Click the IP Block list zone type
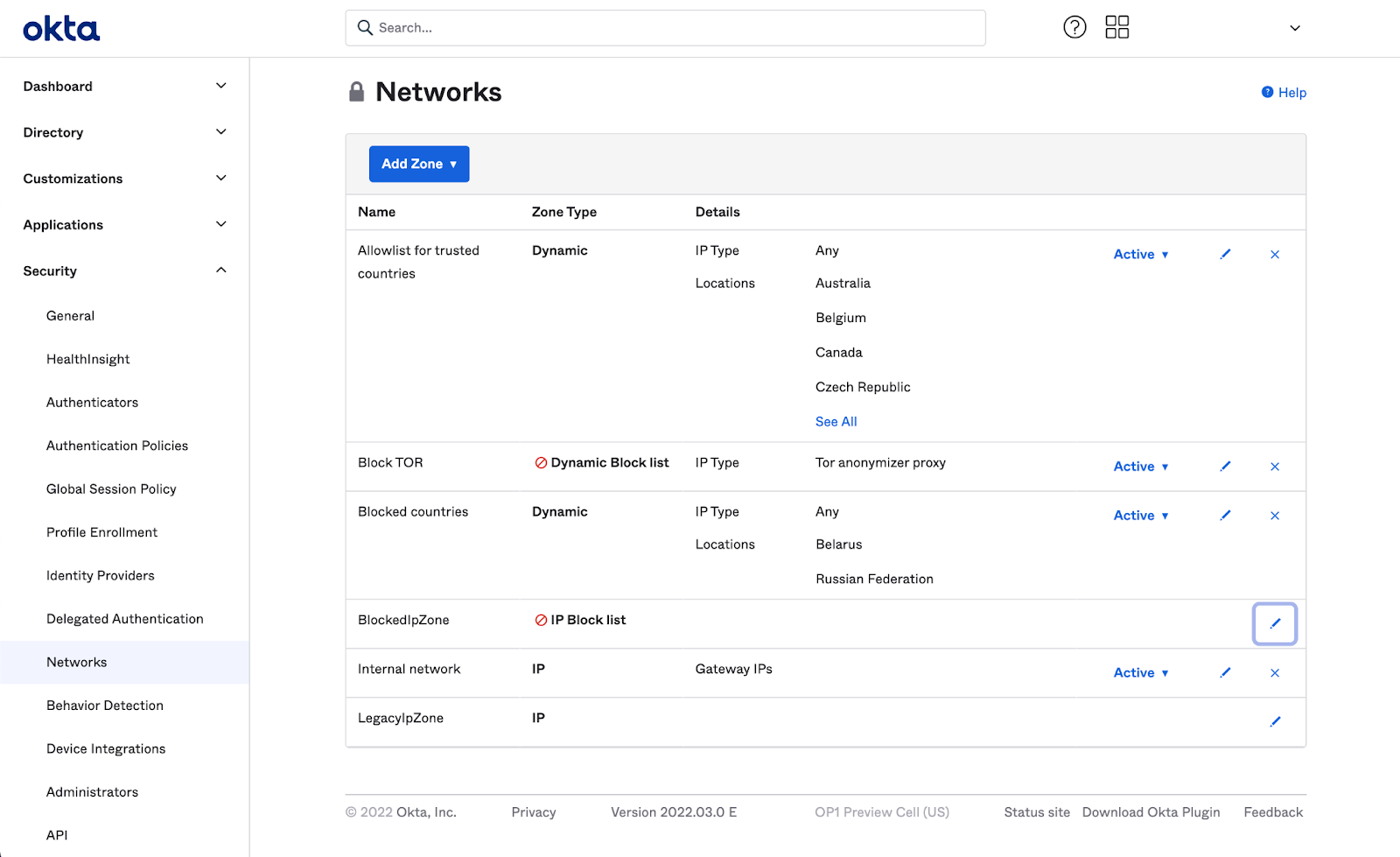This screenshot has height=857, width=1400. point(580,620)
